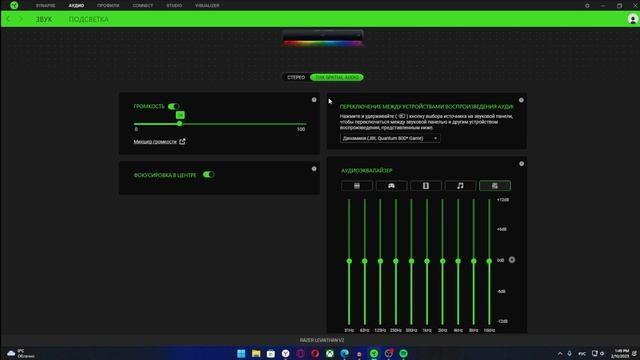Open the CONNECT tab
This screenshot has width=640, height=360.
143,6
